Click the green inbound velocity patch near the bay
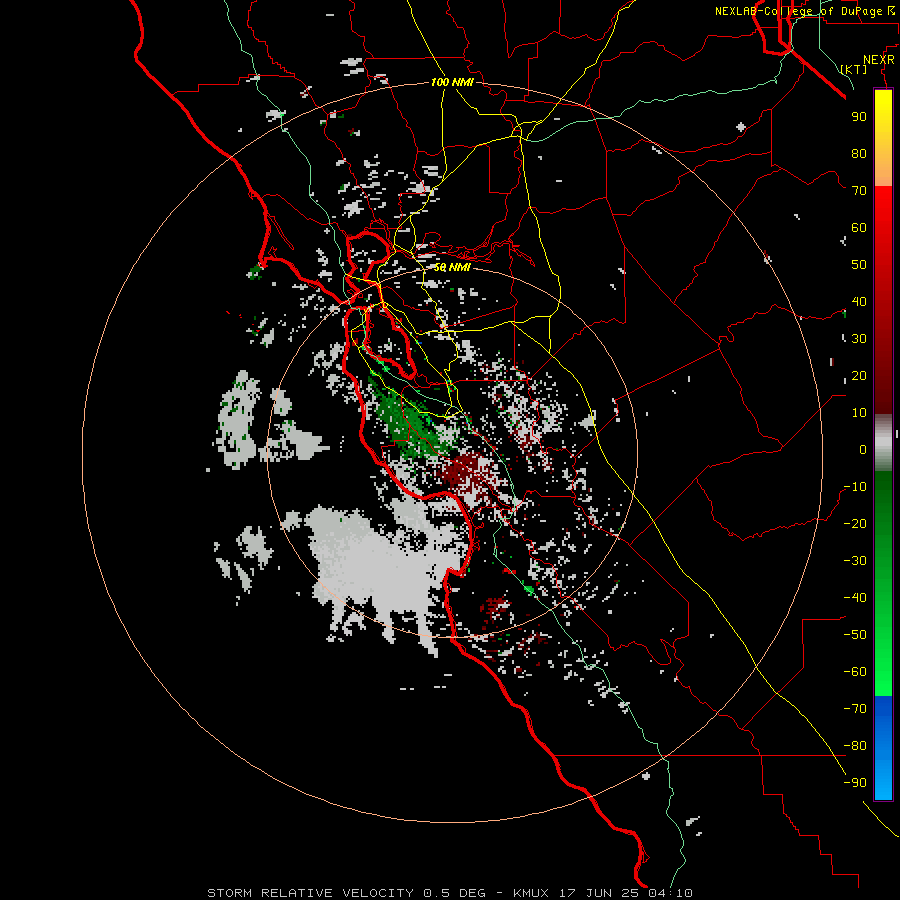The image size is (900, 900). 410,423
